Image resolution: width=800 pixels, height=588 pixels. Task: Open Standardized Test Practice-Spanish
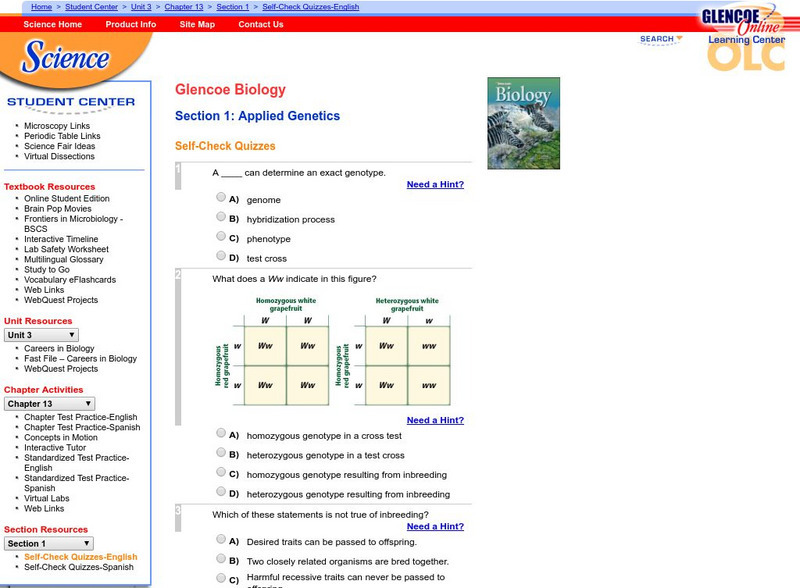coord(77,483)
